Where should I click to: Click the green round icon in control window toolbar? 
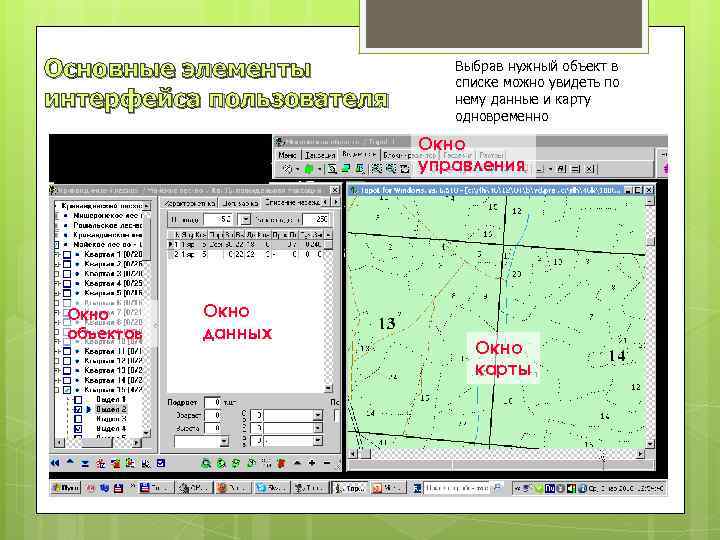(x=309, y=169)
